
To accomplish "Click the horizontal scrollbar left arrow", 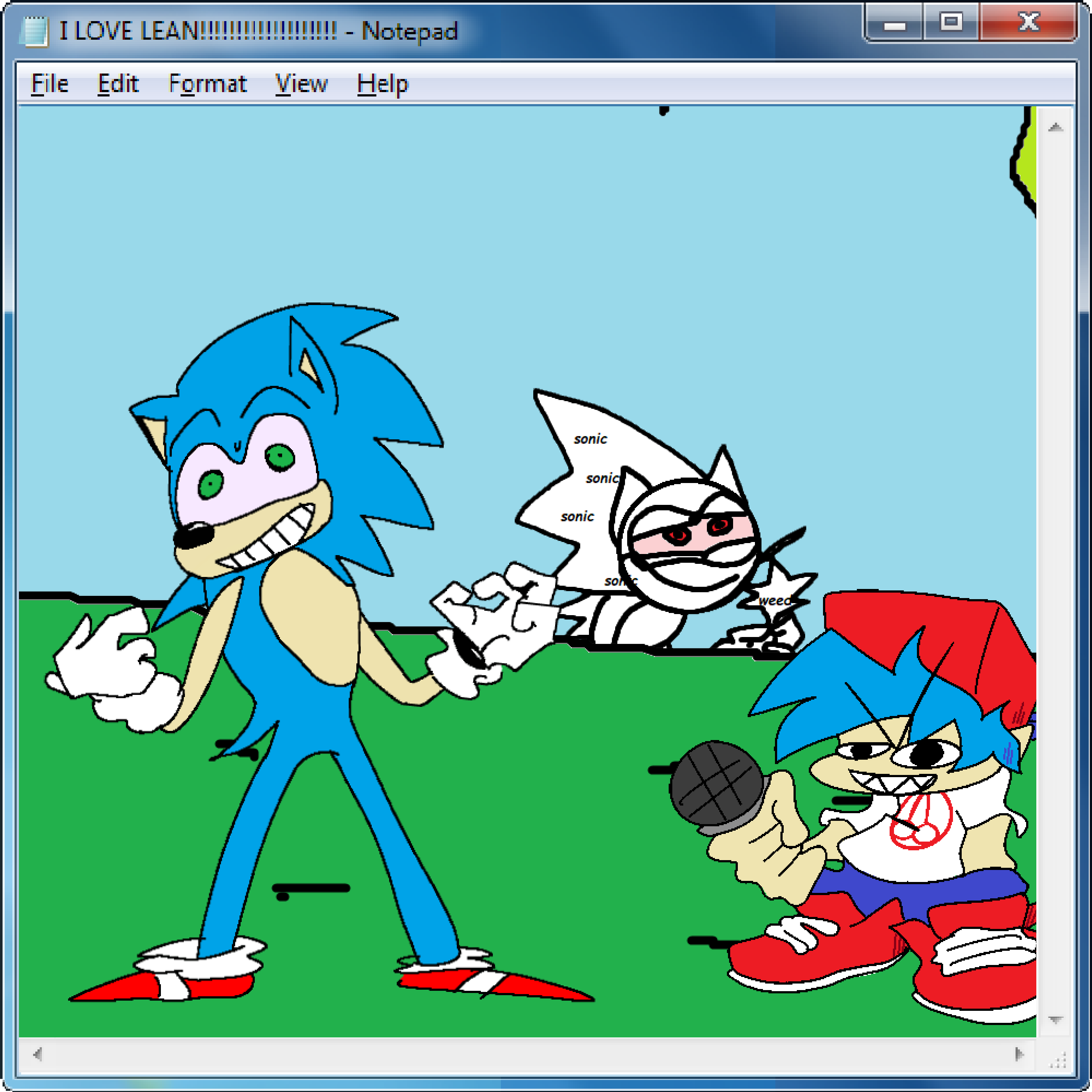I will 37,1054.
